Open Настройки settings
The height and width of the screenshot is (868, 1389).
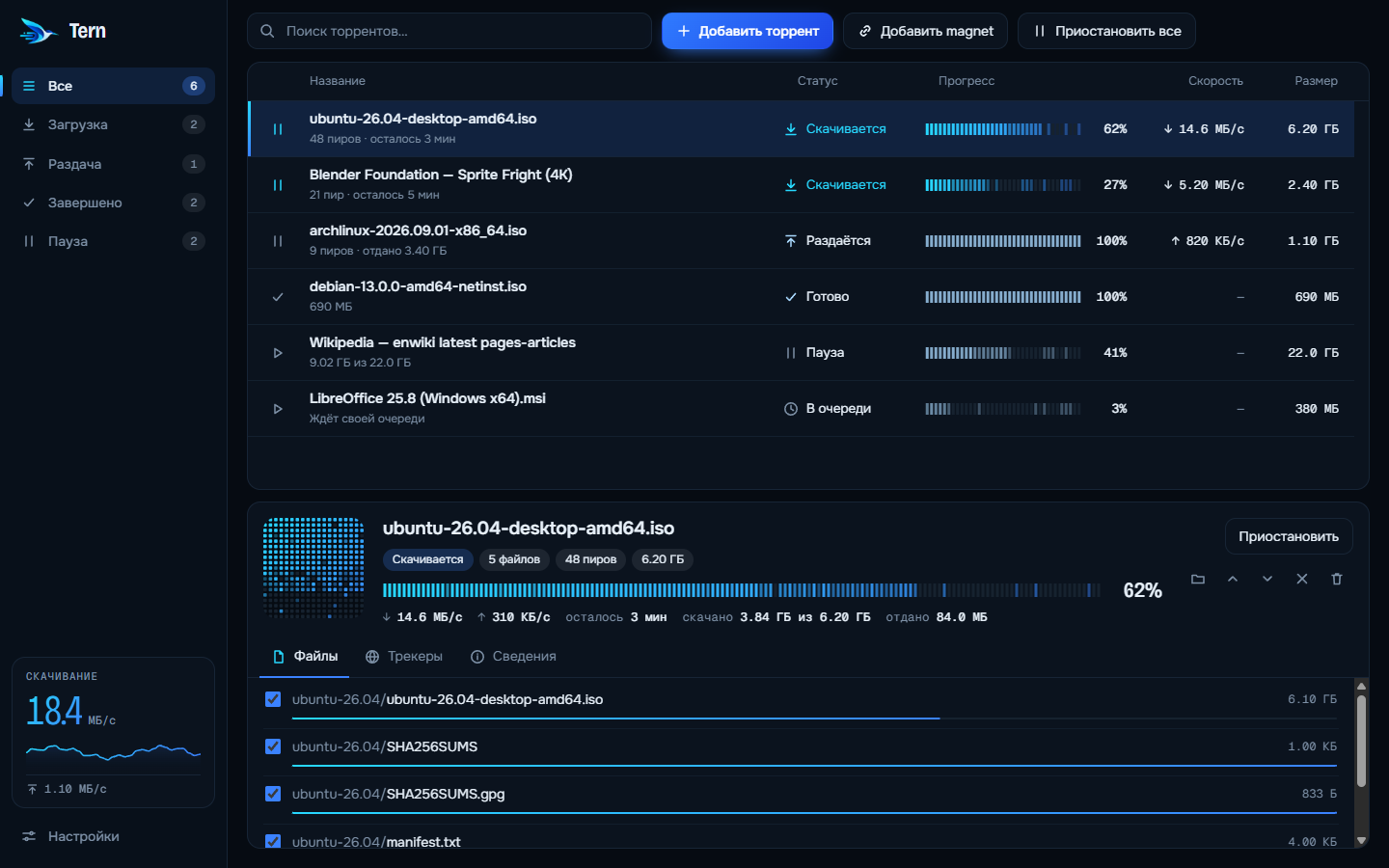pyautogui.click(x=113, y=836)
